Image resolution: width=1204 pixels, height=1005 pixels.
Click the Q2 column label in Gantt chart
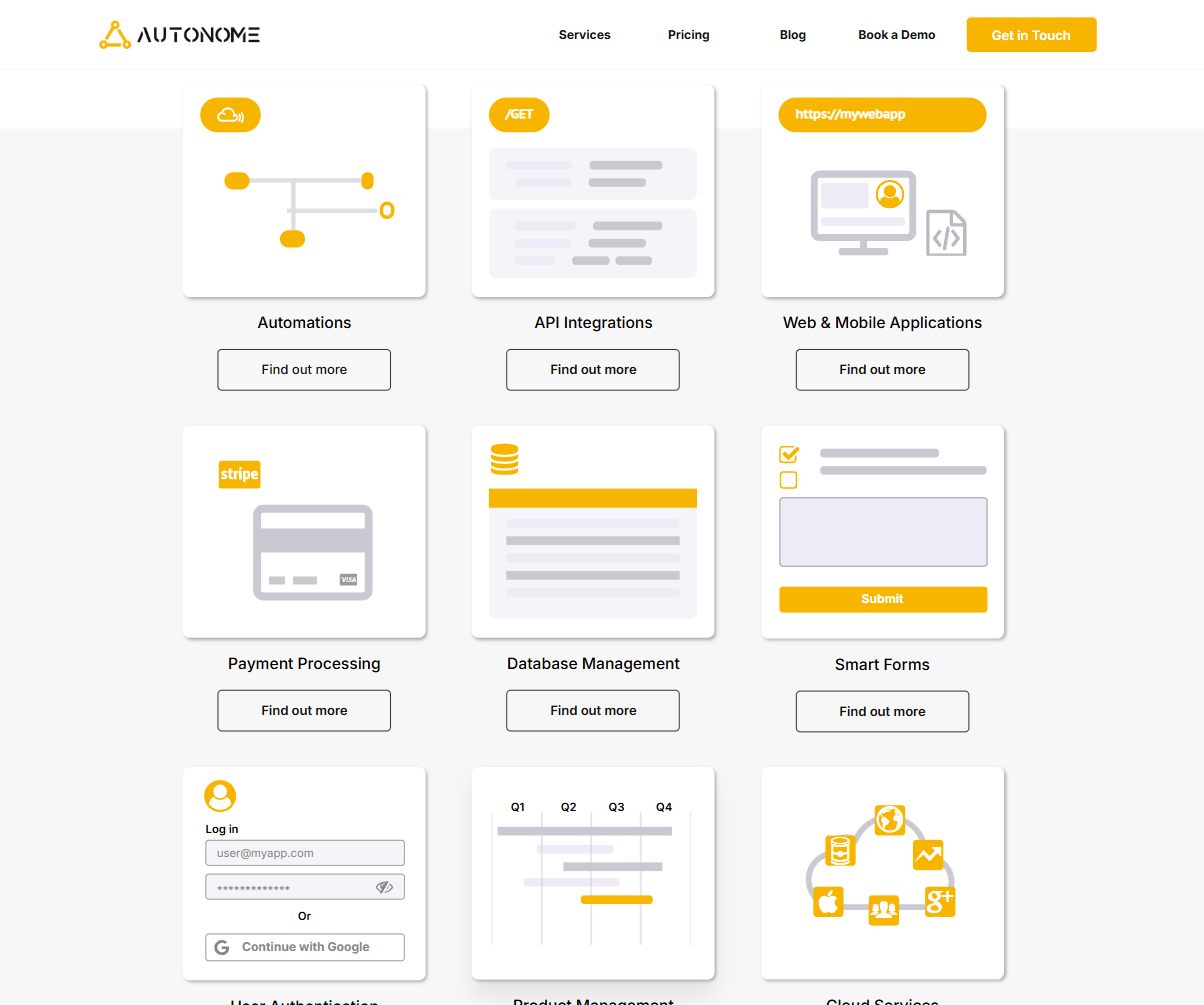click(568, 807)
